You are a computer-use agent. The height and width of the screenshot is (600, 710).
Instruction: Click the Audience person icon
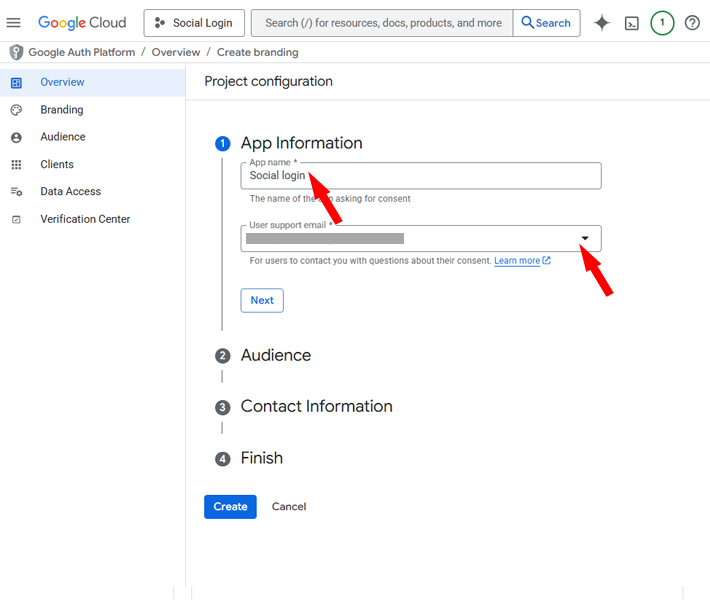[16, 138]
